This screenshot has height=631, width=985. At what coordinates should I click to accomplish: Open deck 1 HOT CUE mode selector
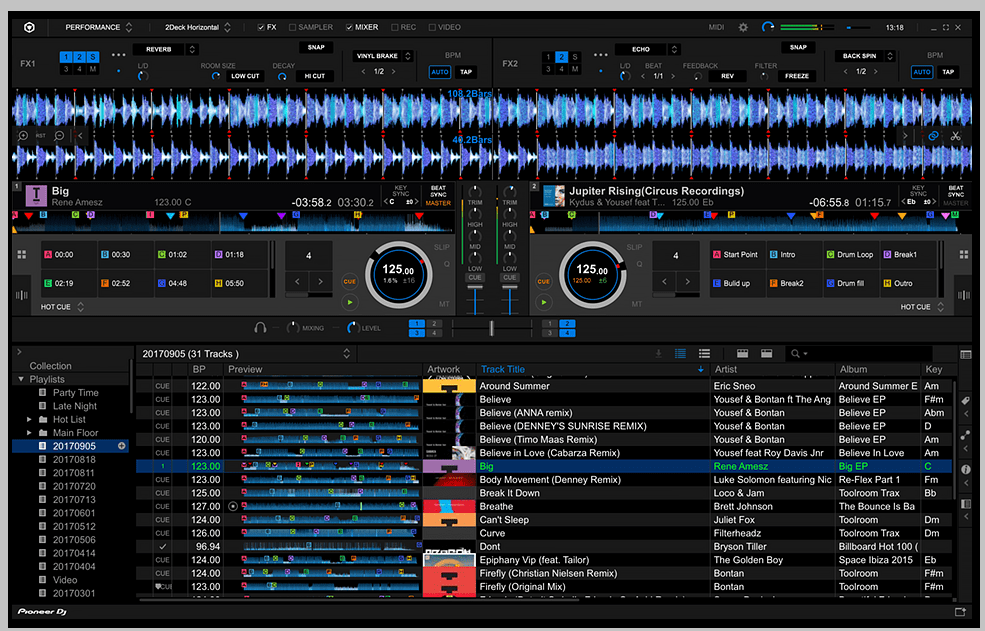coord(62,307)
